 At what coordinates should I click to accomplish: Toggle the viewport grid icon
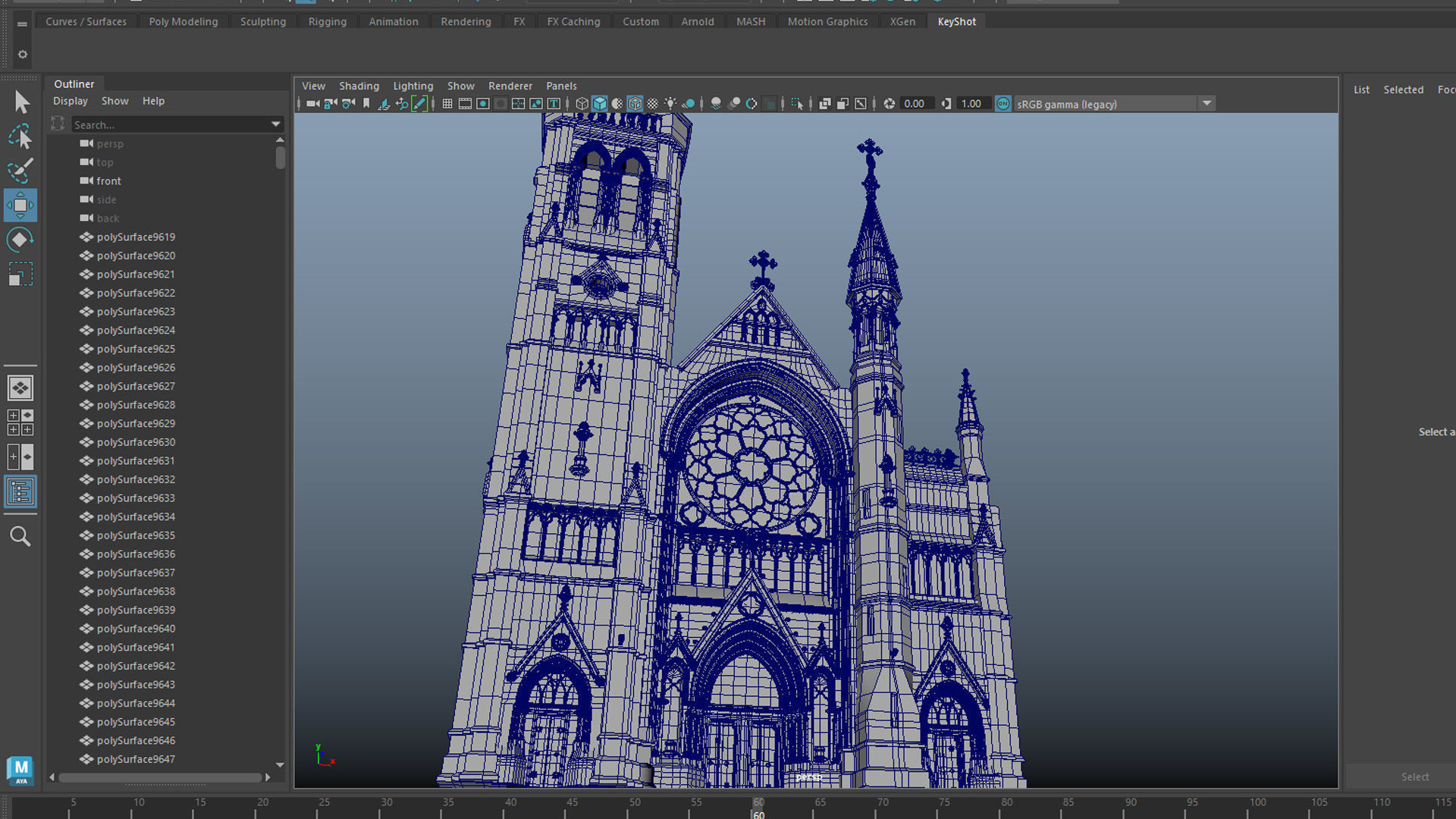447,104
